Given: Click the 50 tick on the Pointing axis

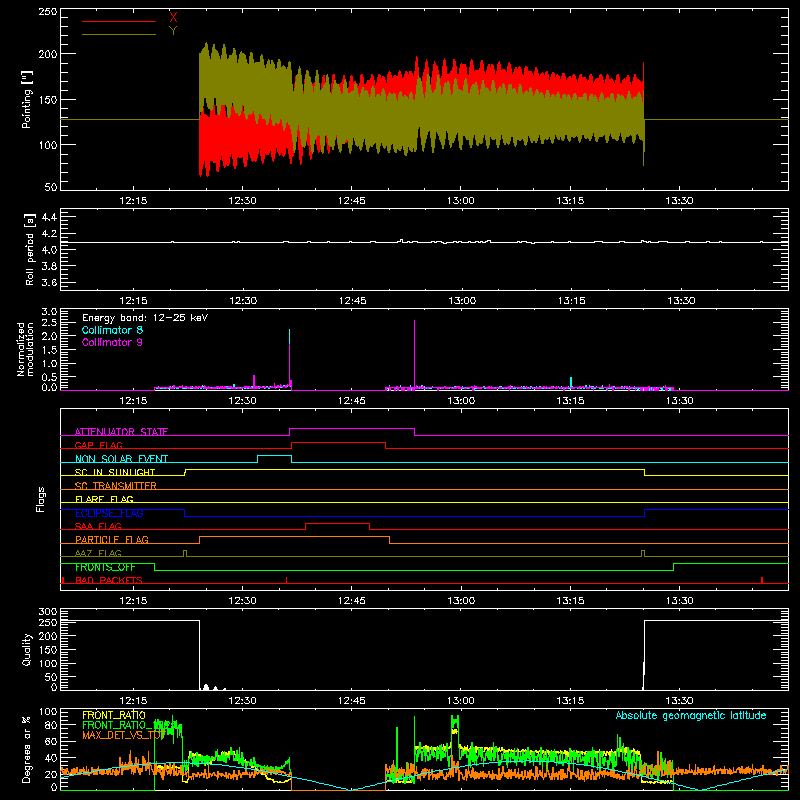Looking at the screenshot, I should pyautogui.click(x=51, y=187).
